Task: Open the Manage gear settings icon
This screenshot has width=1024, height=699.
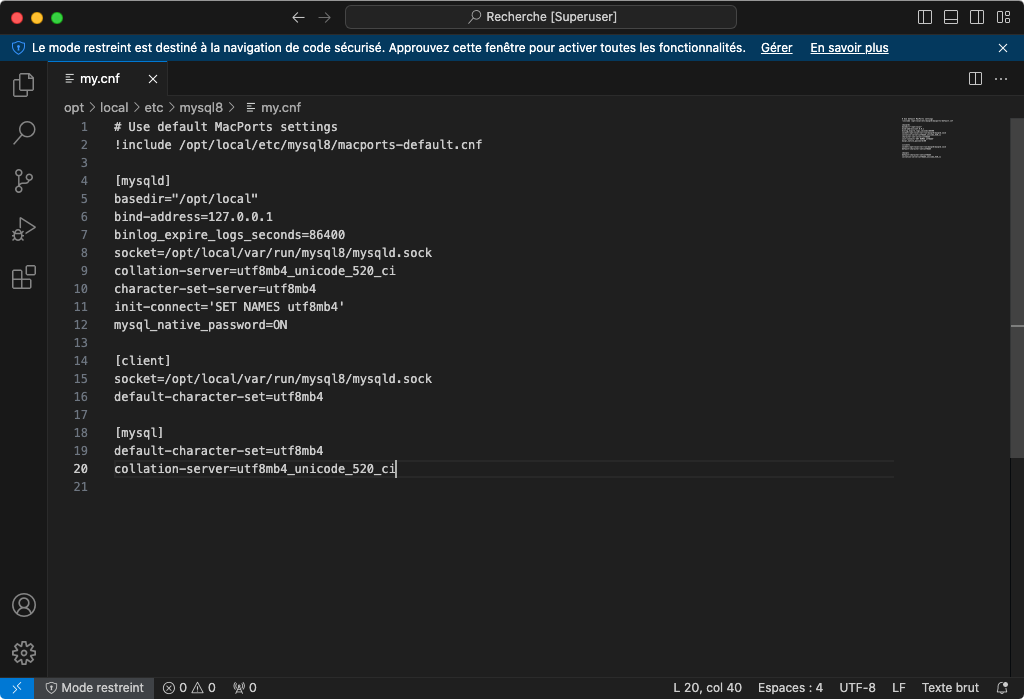Action: point(24,653)
